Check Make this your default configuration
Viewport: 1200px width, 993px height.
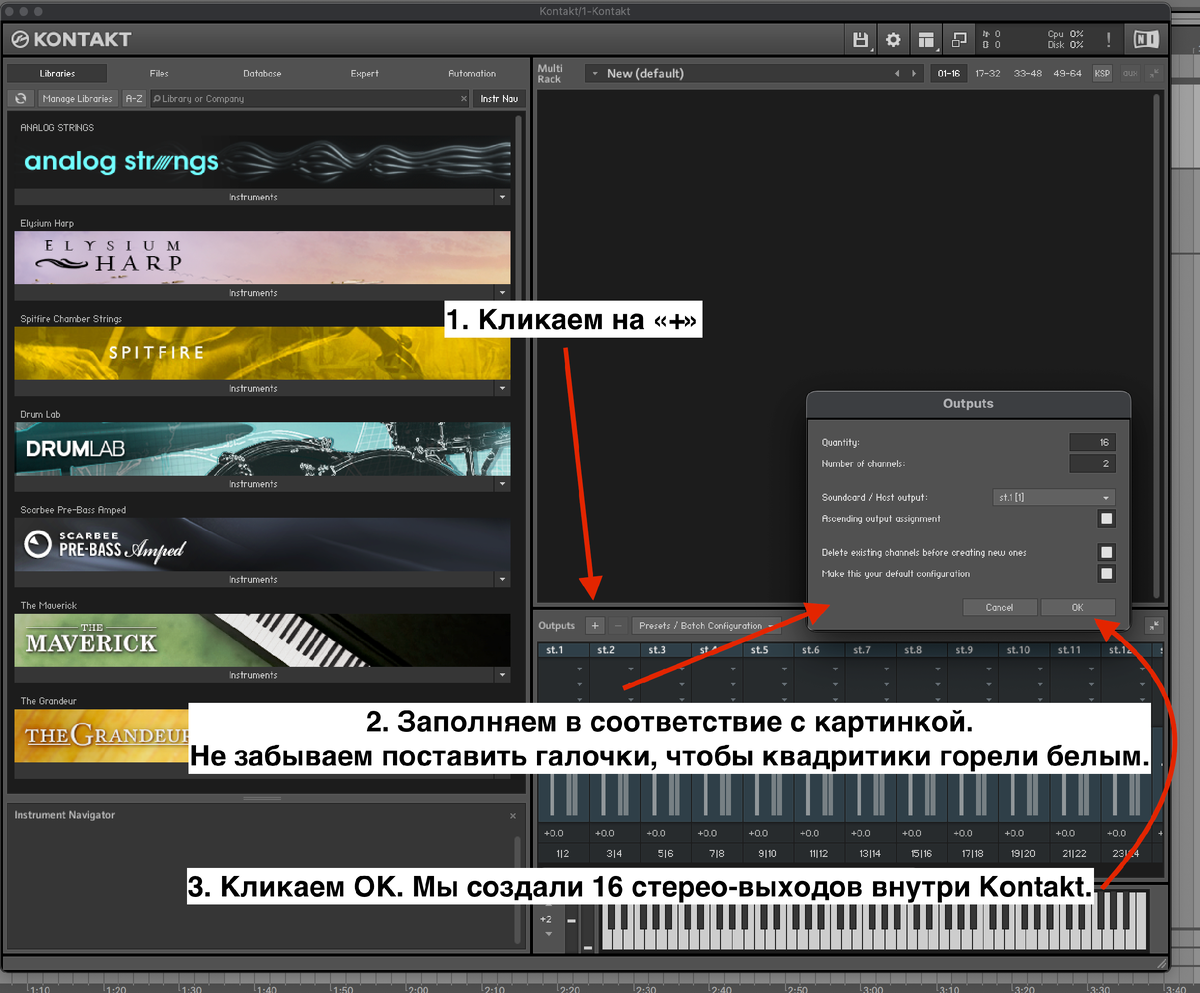pos(1106,574)
